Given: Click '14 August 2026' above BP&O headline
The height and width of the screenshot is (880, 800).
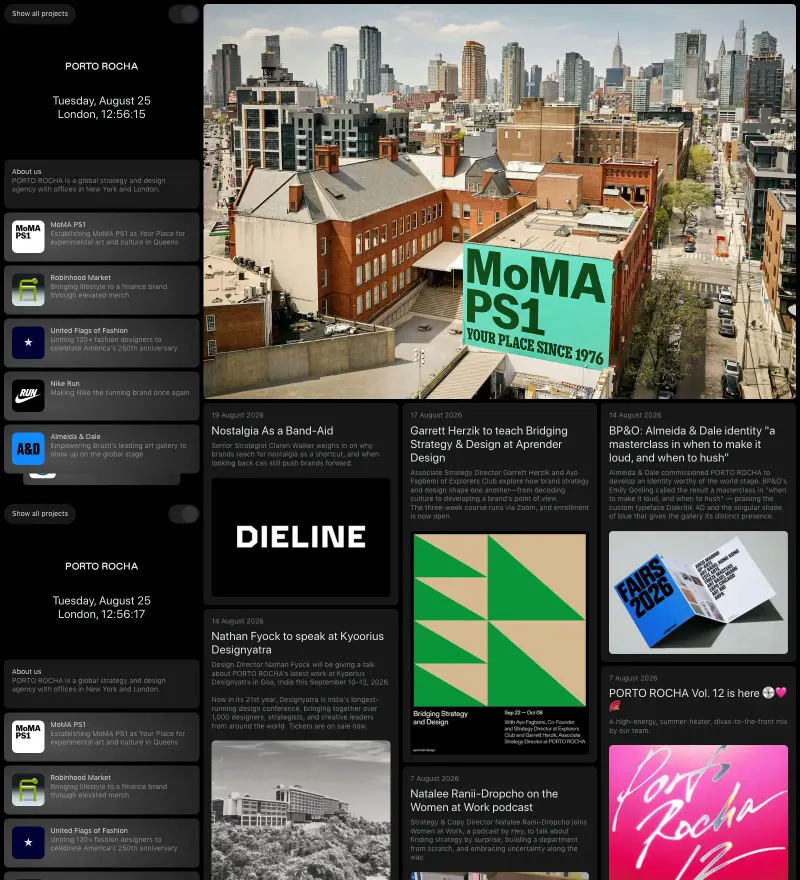Looking at the screenshot, I should [635, 415].
